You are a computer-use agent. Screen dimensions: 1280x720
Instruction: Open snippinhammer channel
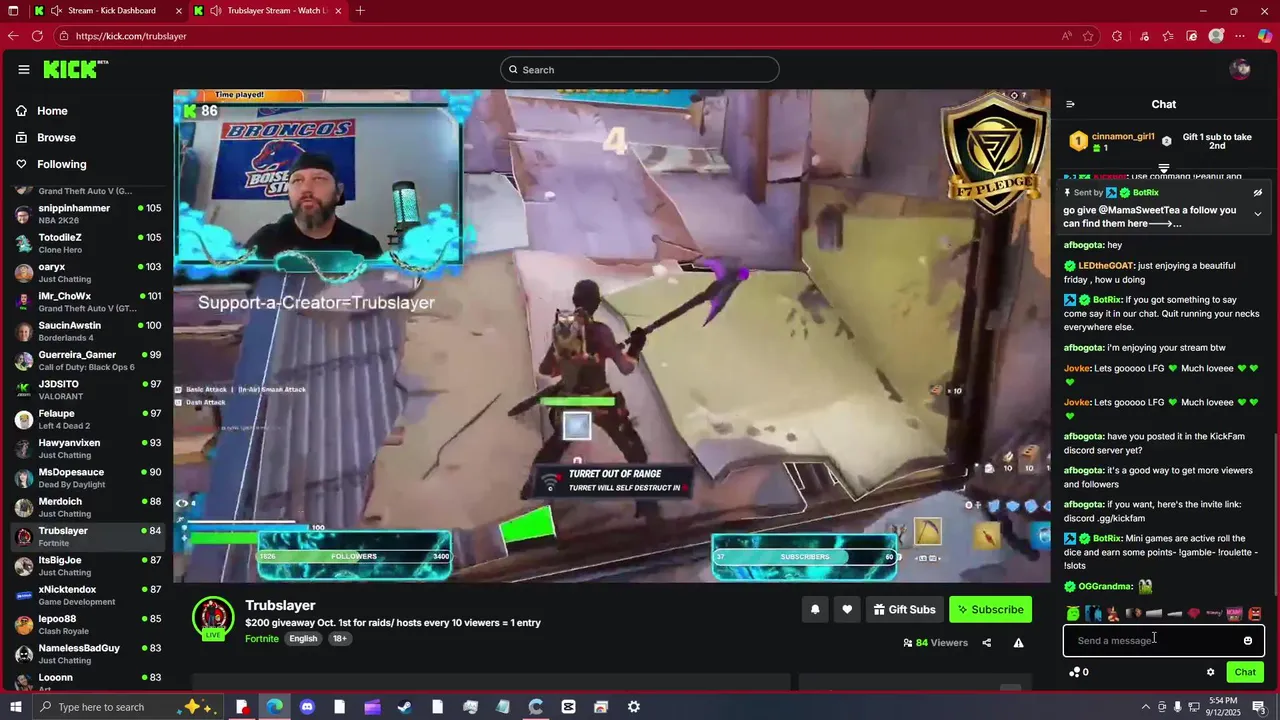[88, 214]
